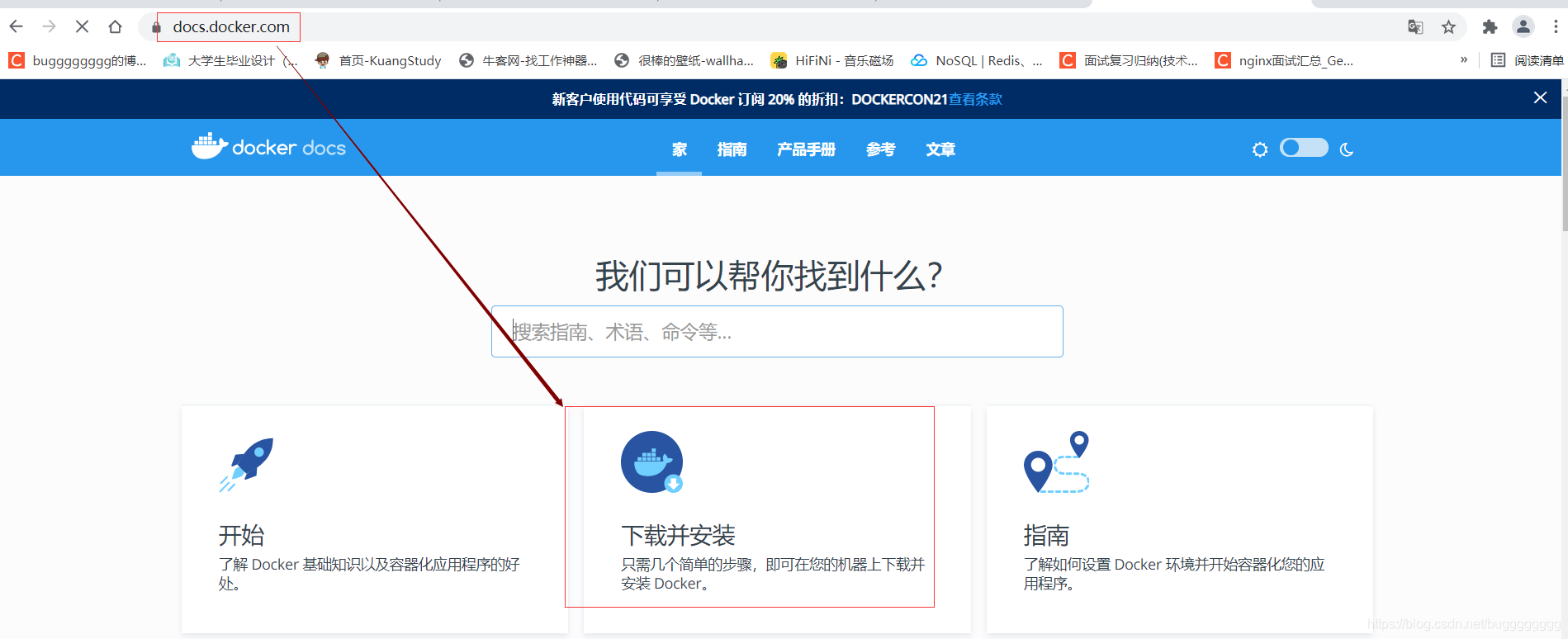The height and width of the screenshot is (639, 1568).
Task: Click the docs.docker.com address text
Action: pos(231,26)
